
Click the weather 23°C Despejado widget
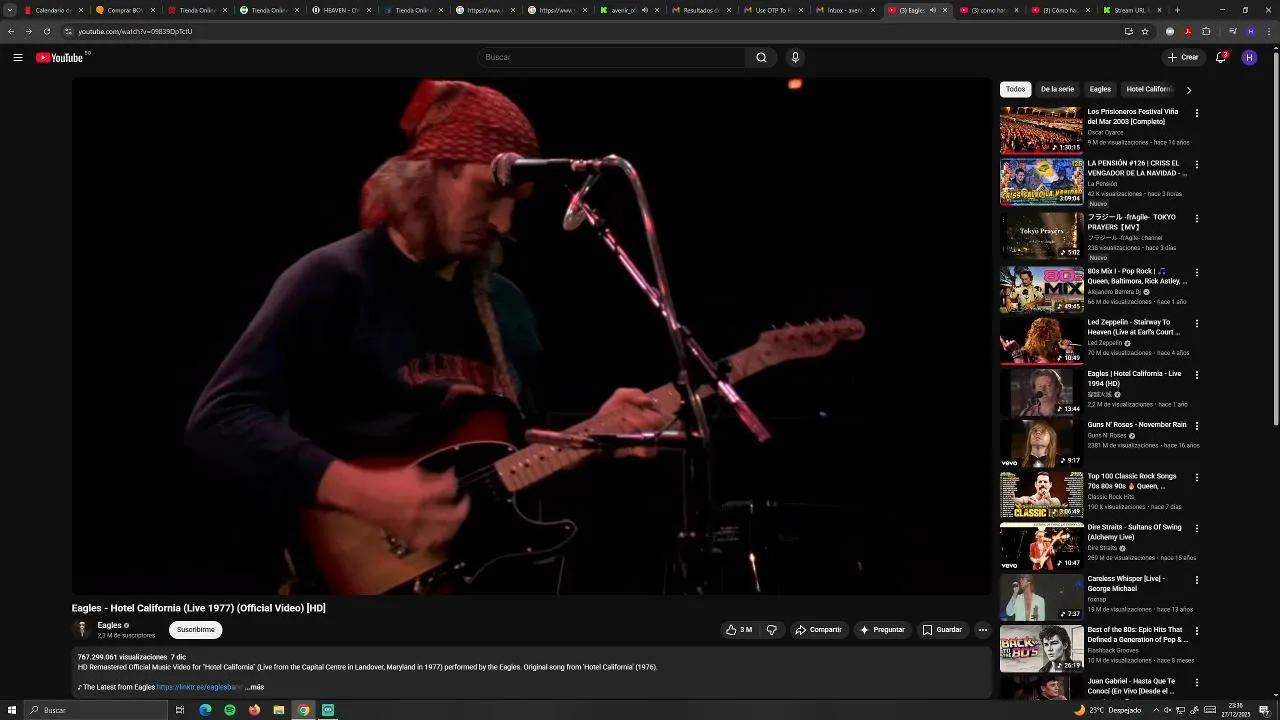pyautogui.click(x=1108, y=710)
